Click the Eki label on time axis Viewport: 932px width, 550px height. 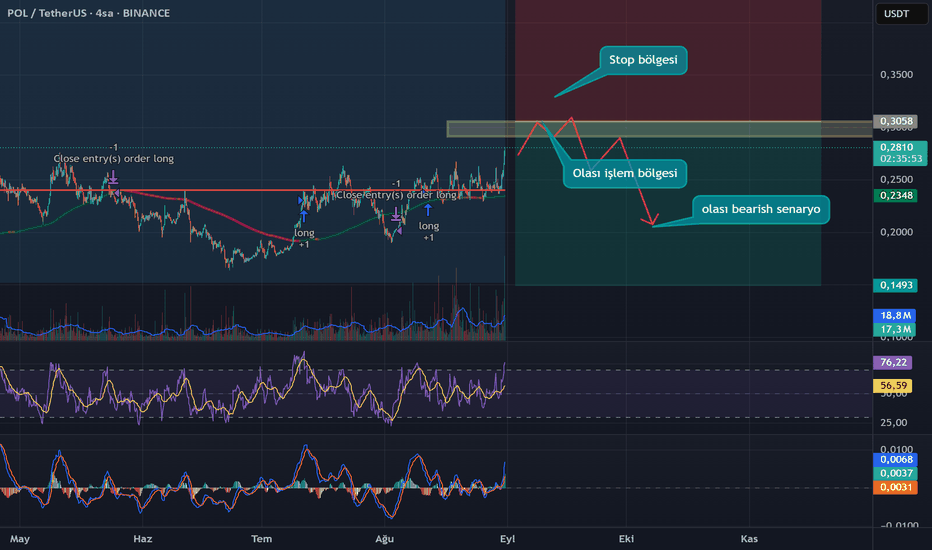tap(626, 539)
